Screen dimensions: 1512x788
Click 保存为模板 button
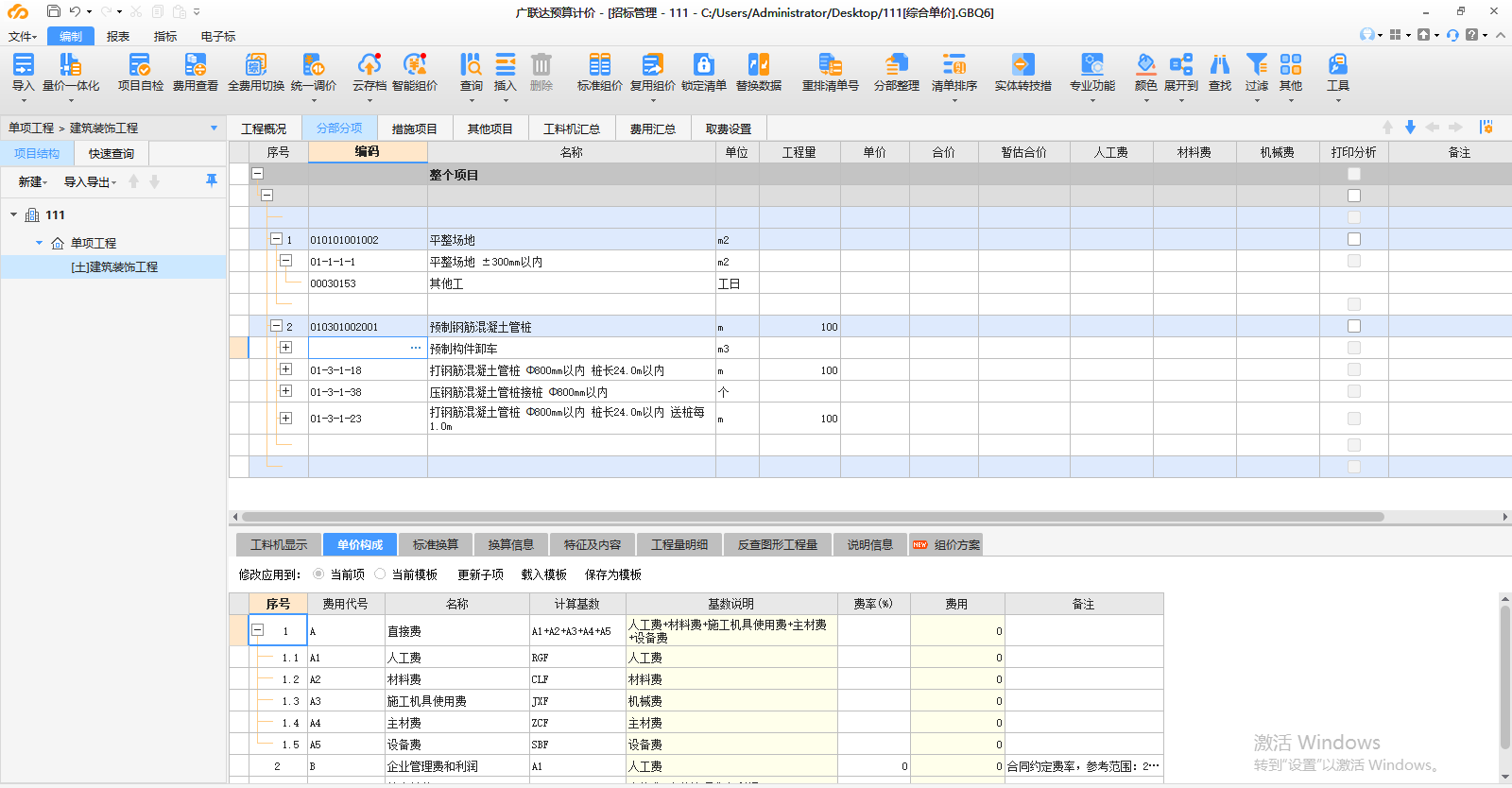(x=612, y=574)
